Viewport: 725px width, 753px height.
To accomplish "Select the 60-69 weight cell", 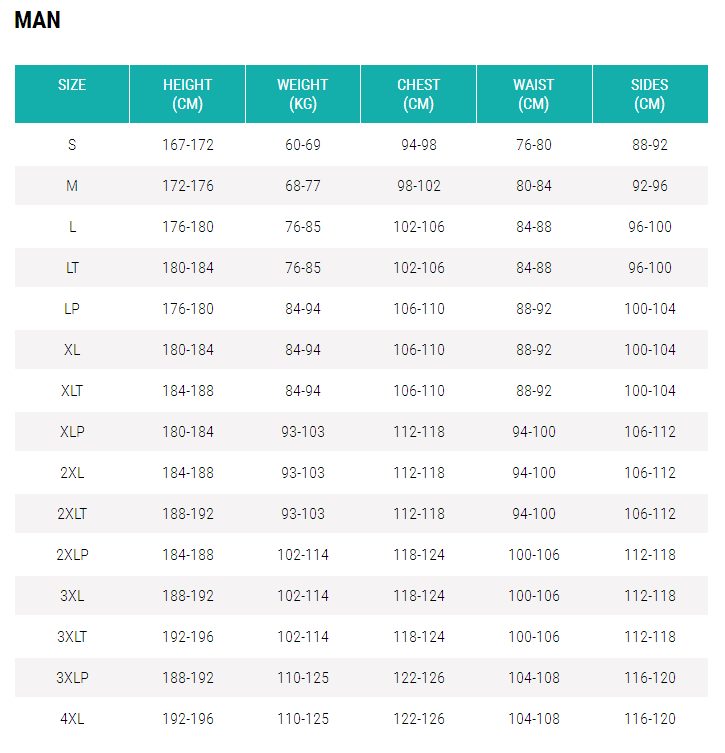I will click(x=303, y=145).
